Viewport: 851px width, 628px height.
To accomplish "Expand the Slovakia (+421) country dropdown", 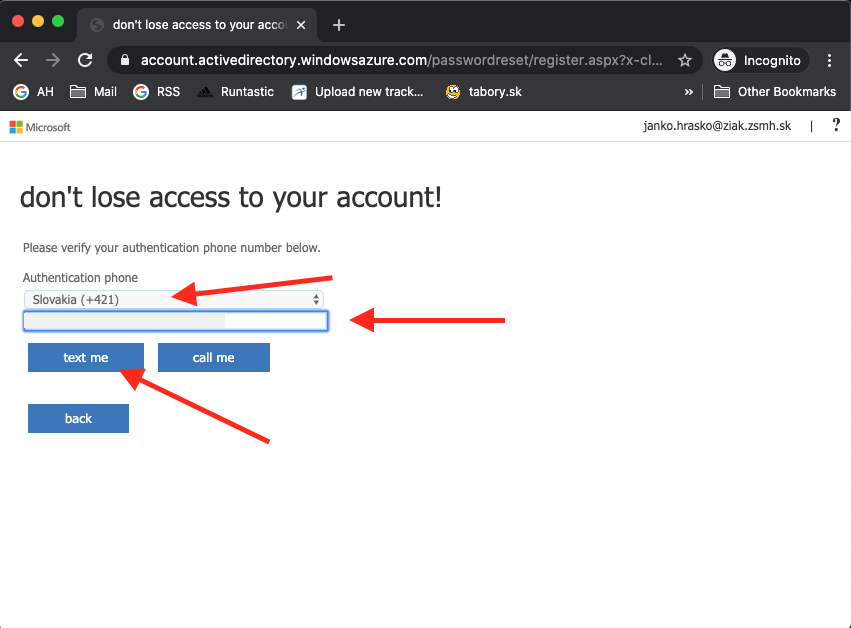I will (x=174, y=299).
